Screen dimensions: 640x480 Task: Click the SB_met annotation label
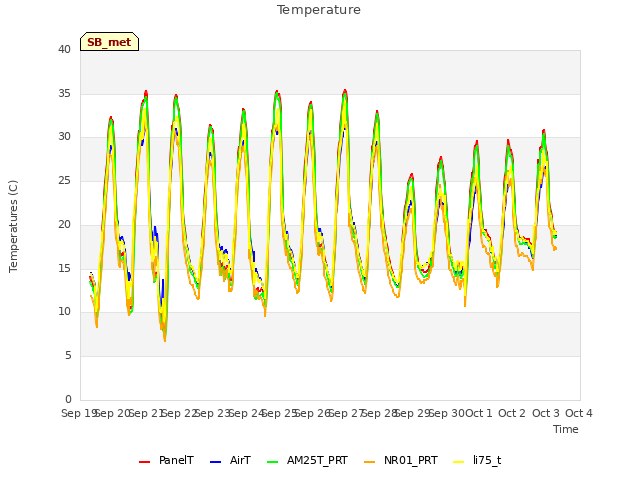[x=109, y=42]
